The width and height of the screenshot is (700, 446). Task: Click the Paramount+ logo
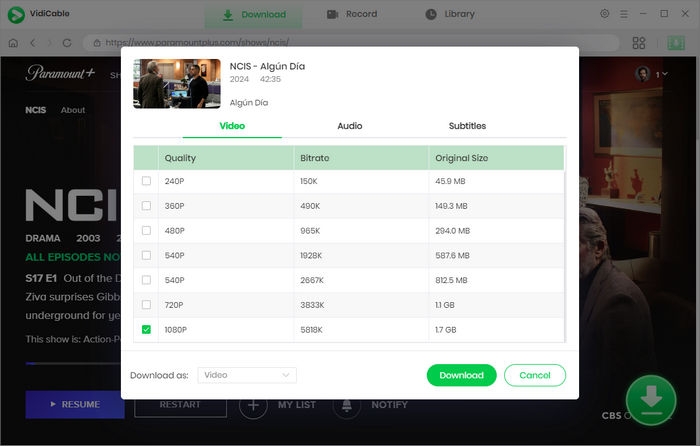tap(60, 73)
